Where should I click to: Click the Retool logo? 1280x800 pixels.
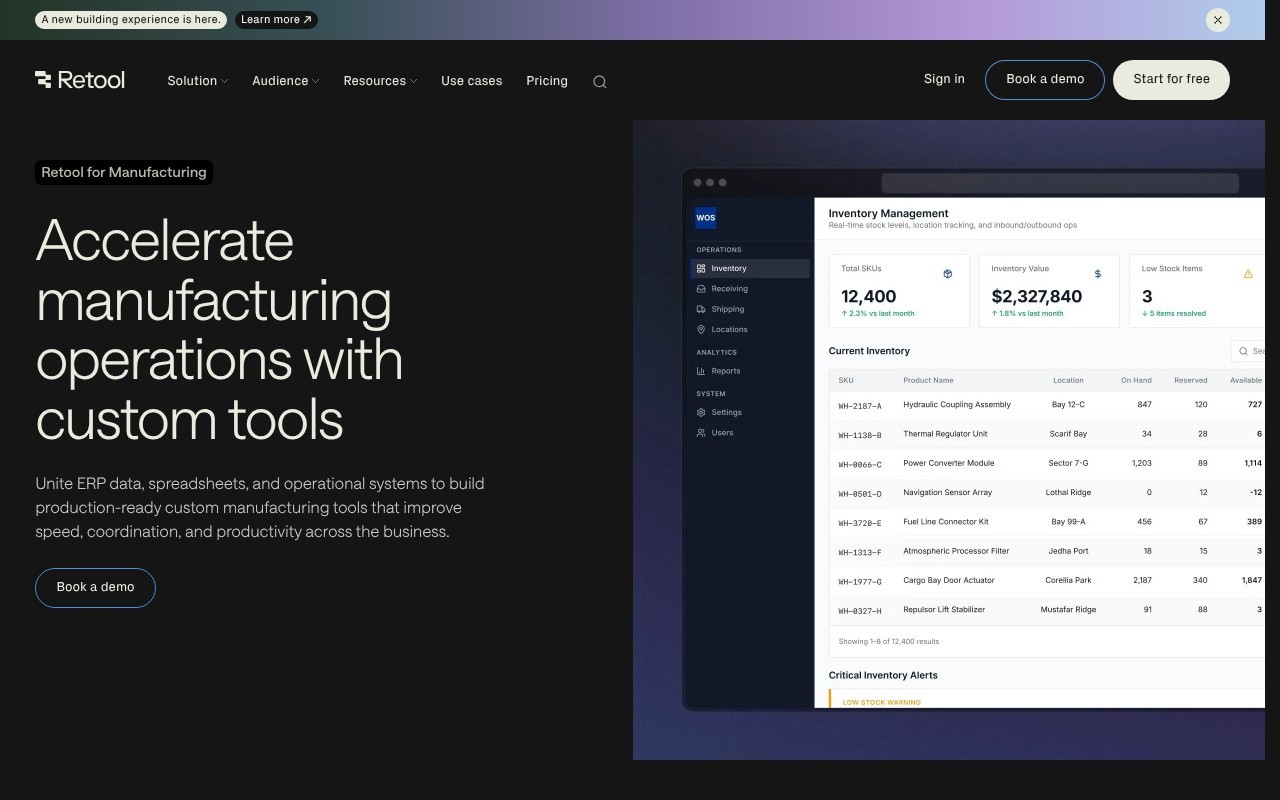(x=80, y=80)
